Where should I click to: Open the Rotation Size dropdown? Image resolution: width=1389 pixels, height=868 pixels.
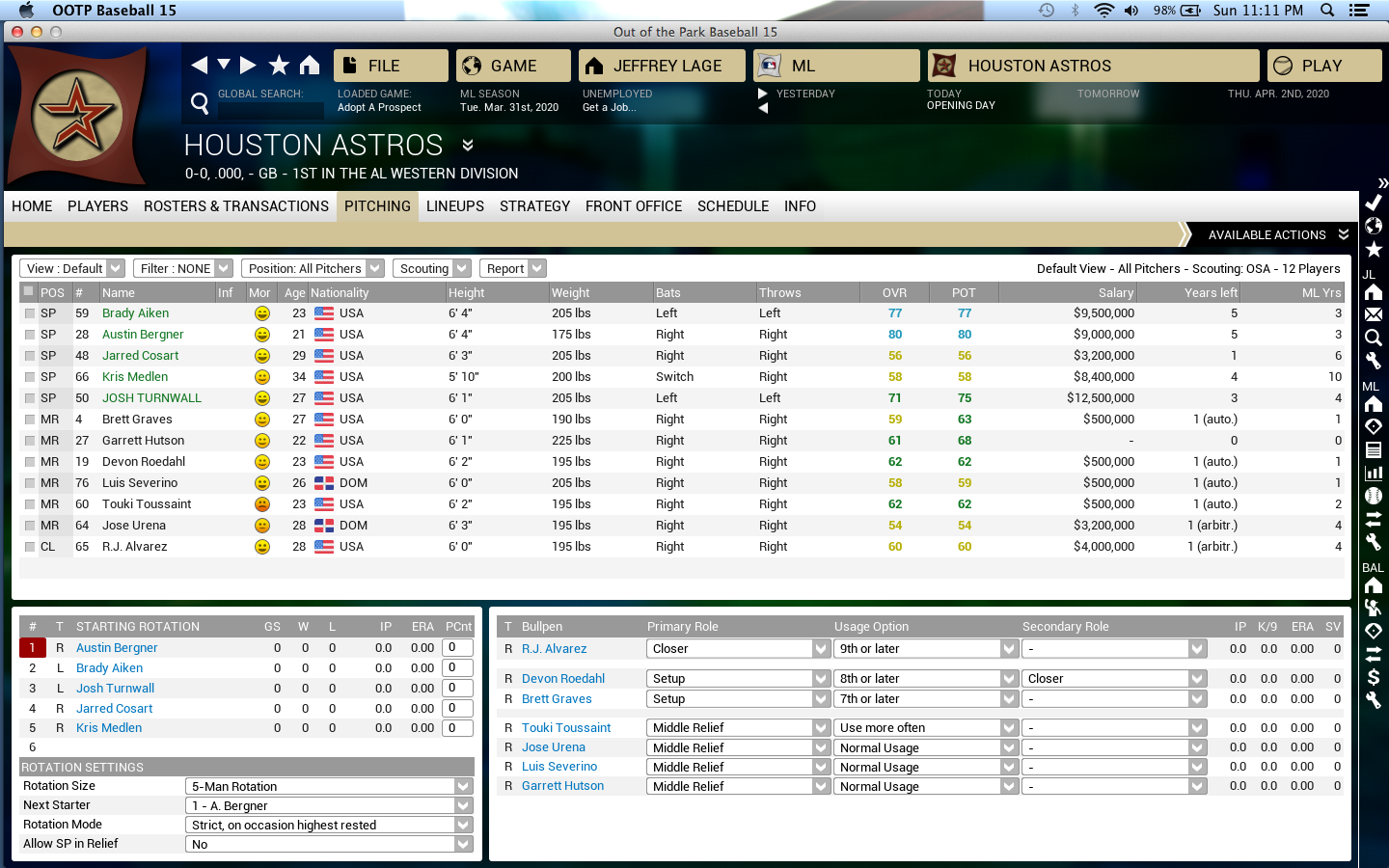coord(328,786)
